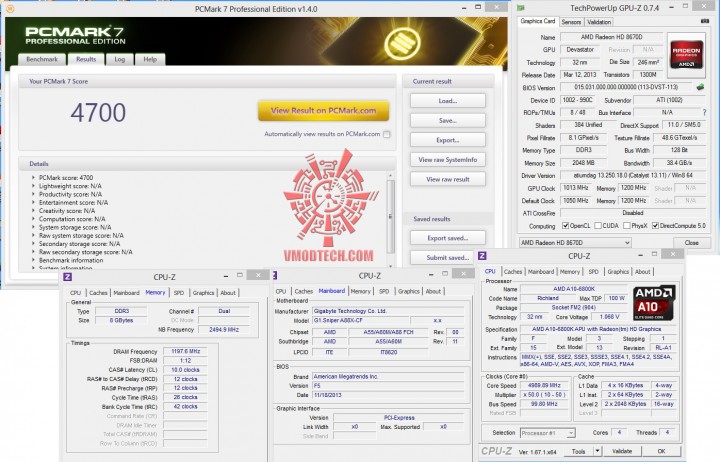Click the AMD A10 processor logo
The height and width of the screenshot is (462, 720).
[654, 303]
